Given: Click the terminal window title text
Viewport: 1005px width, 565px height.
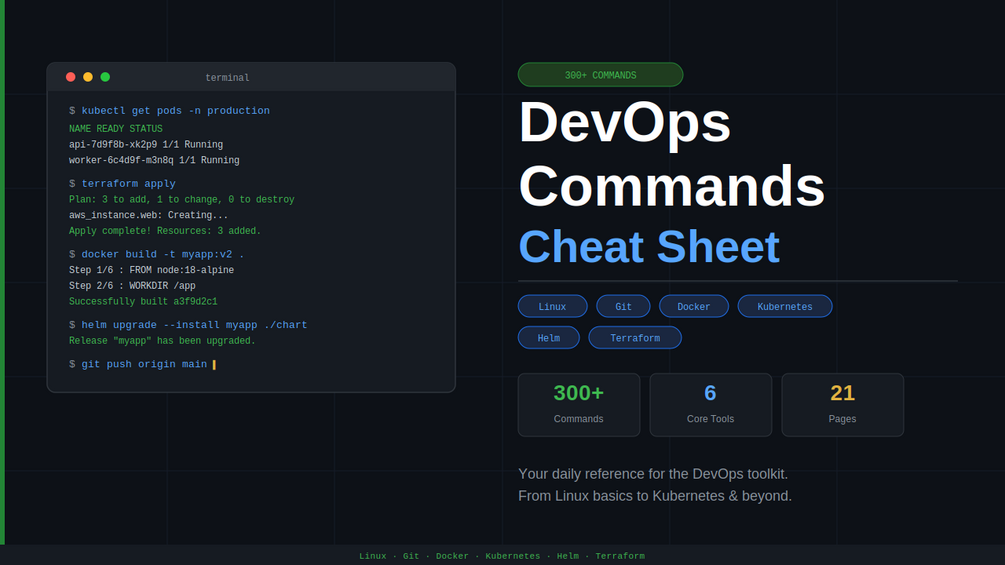Looking at the screenshot, I should click(227, 78).
